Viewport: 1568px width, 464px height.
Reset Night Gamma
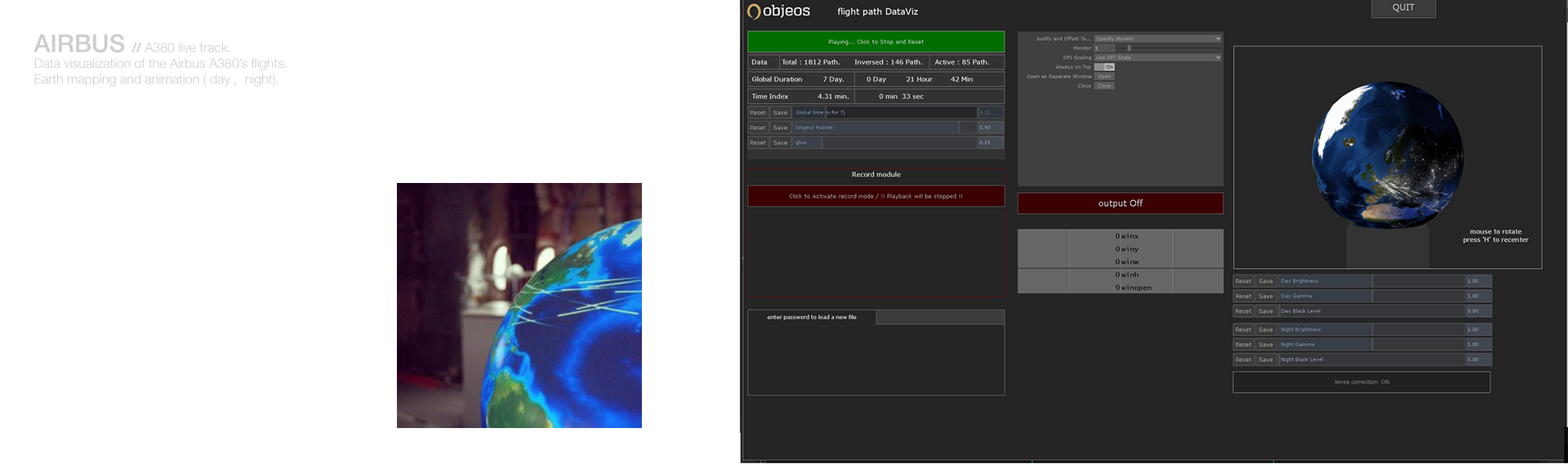(x=1243, y=345)
